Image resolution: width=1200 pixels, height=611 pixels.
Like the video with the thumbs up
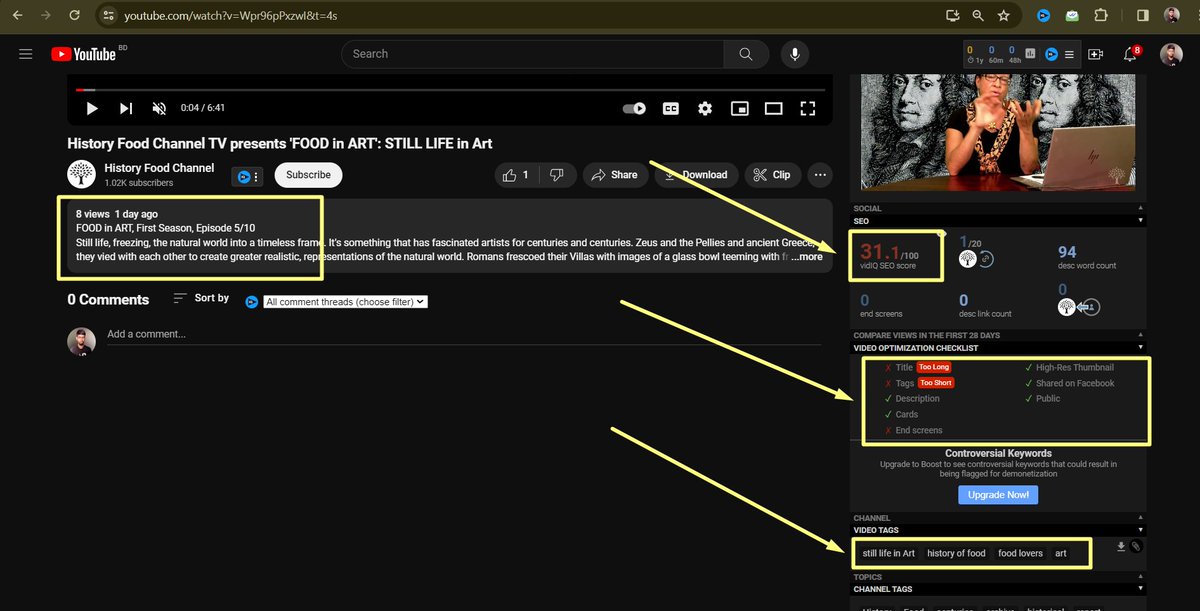click(x=511, y=174)
